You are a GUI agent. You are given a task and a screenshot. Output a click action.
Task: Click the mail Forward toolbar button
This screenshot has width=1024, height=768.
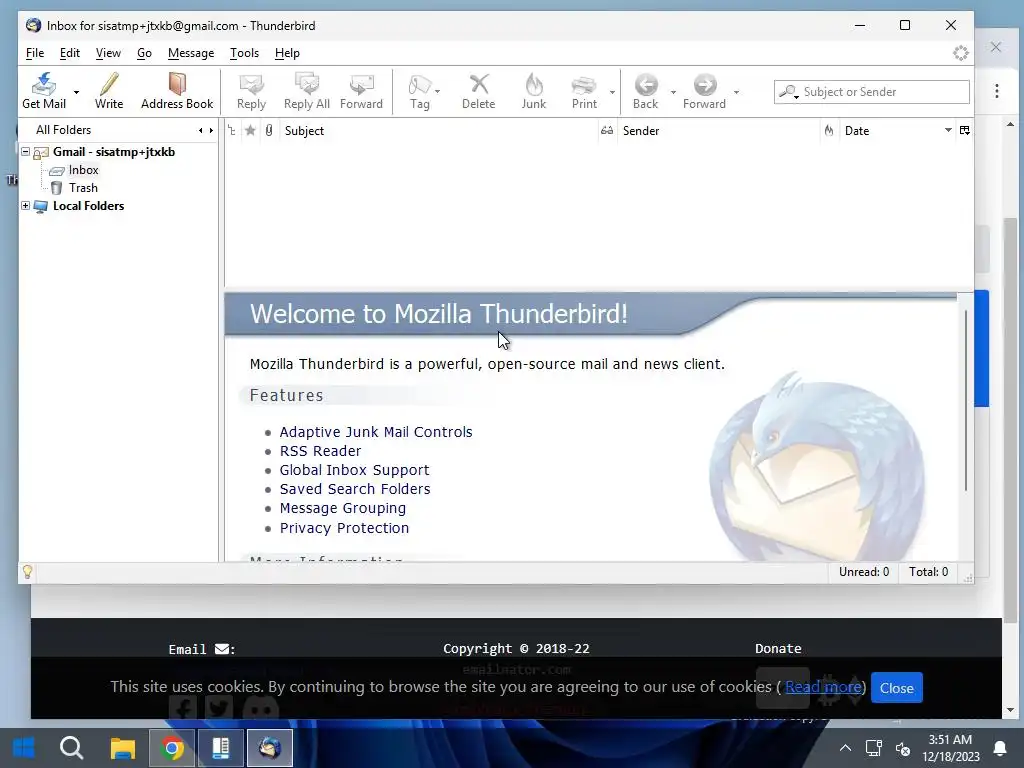tap(361, 91)
